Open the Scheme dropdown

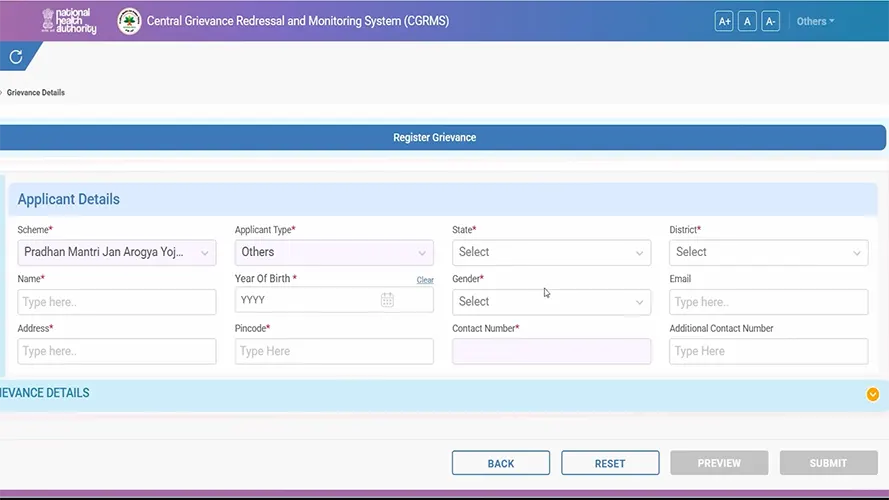point(117,252)
